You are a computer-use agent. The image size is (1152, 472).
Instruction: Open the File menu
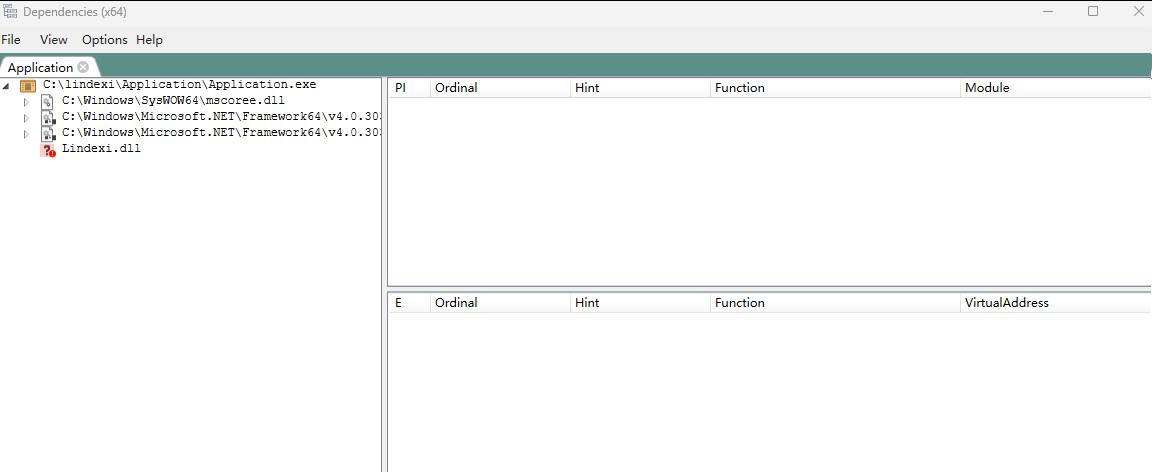[x=11, y=40]
